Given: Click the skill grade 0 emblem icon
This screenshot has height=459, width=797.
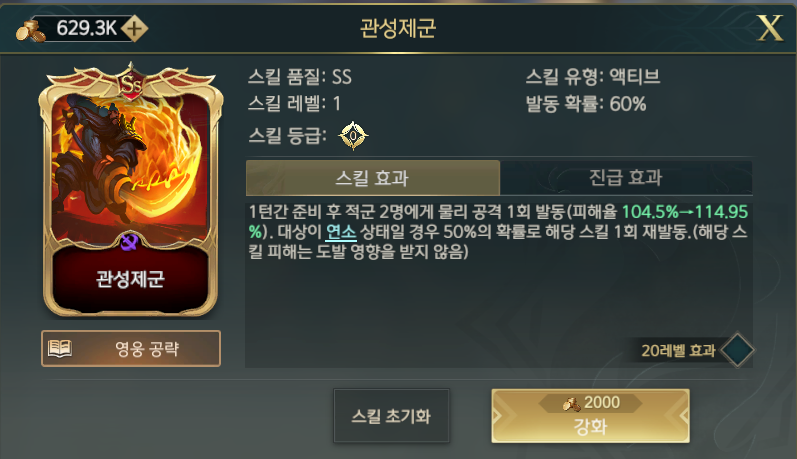Looking at the screenshot, I should point(353,135).
